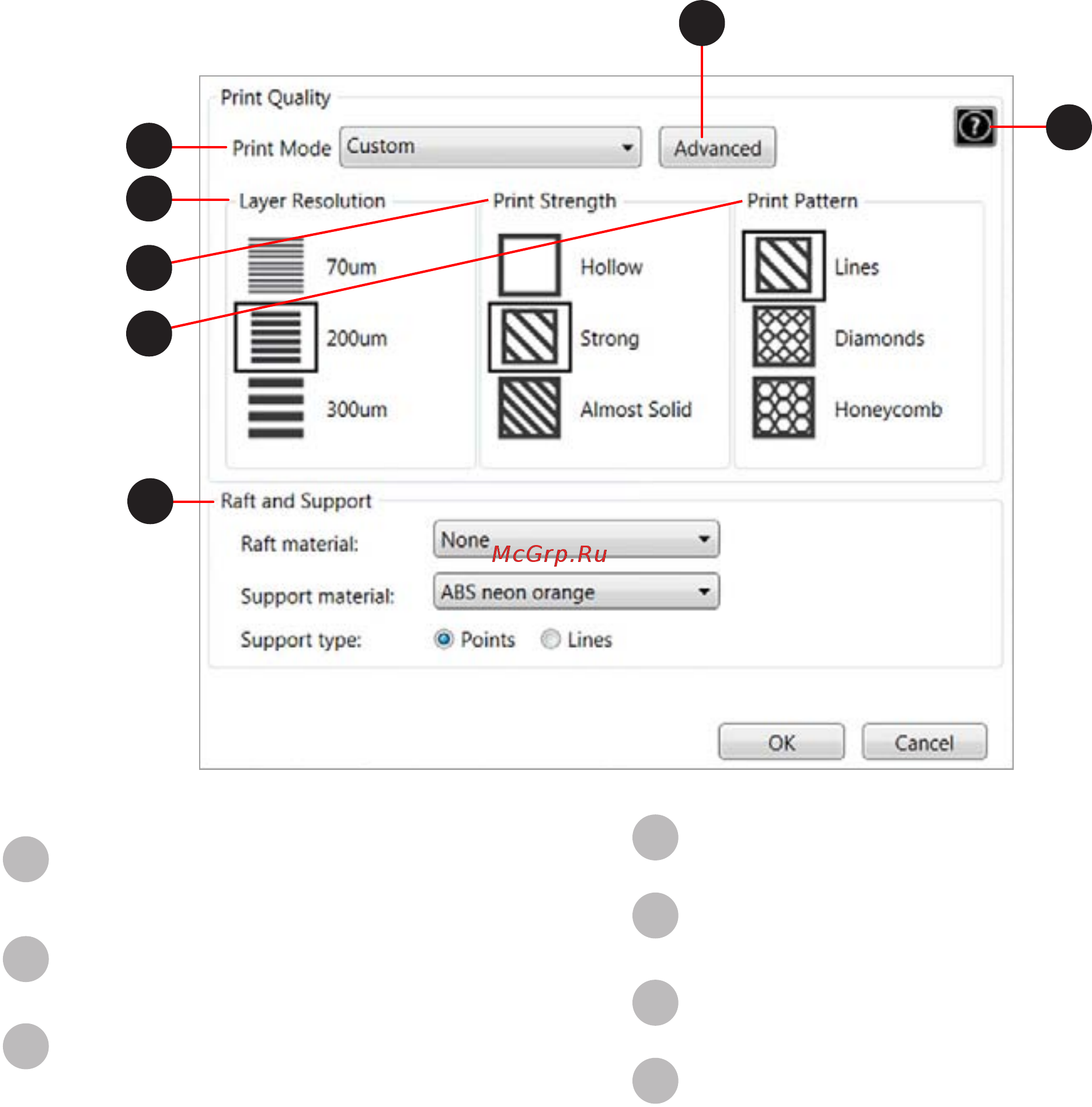Select the 200um layer resolution icon
The image size is (1092, 1107).
[276, 337]
